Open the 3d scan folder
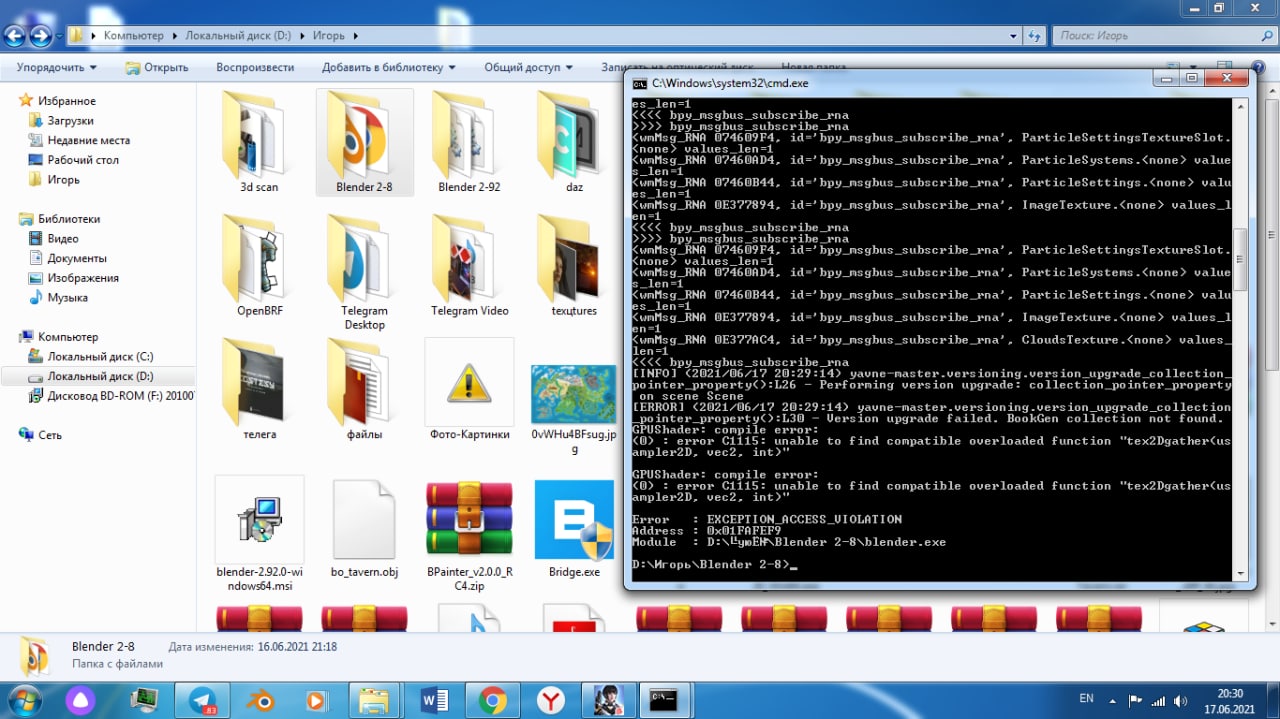This screenshot has height=719, width=1280. click(x=259, y=141)
